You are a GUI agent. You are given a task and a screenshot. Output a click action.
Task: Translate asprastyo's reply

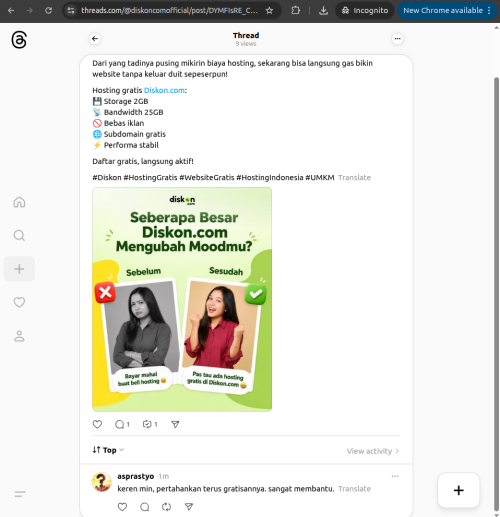[x=354, y=489]
